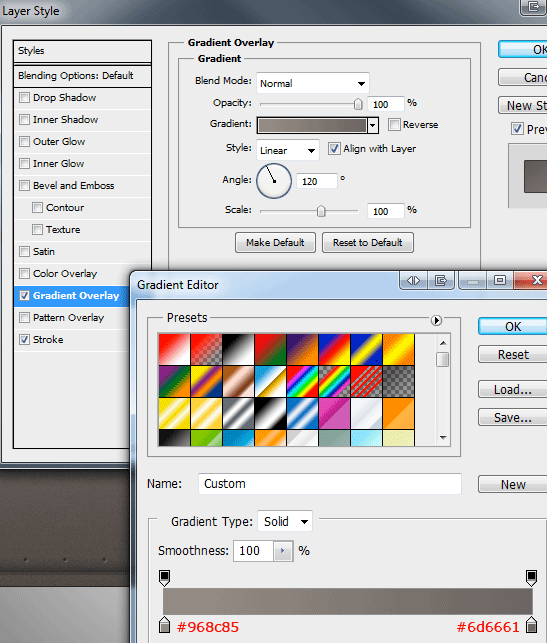The height and width of the screenshot is (643, 547).
Task: Open the Presets flyout menu arrow
Action: 436,320
